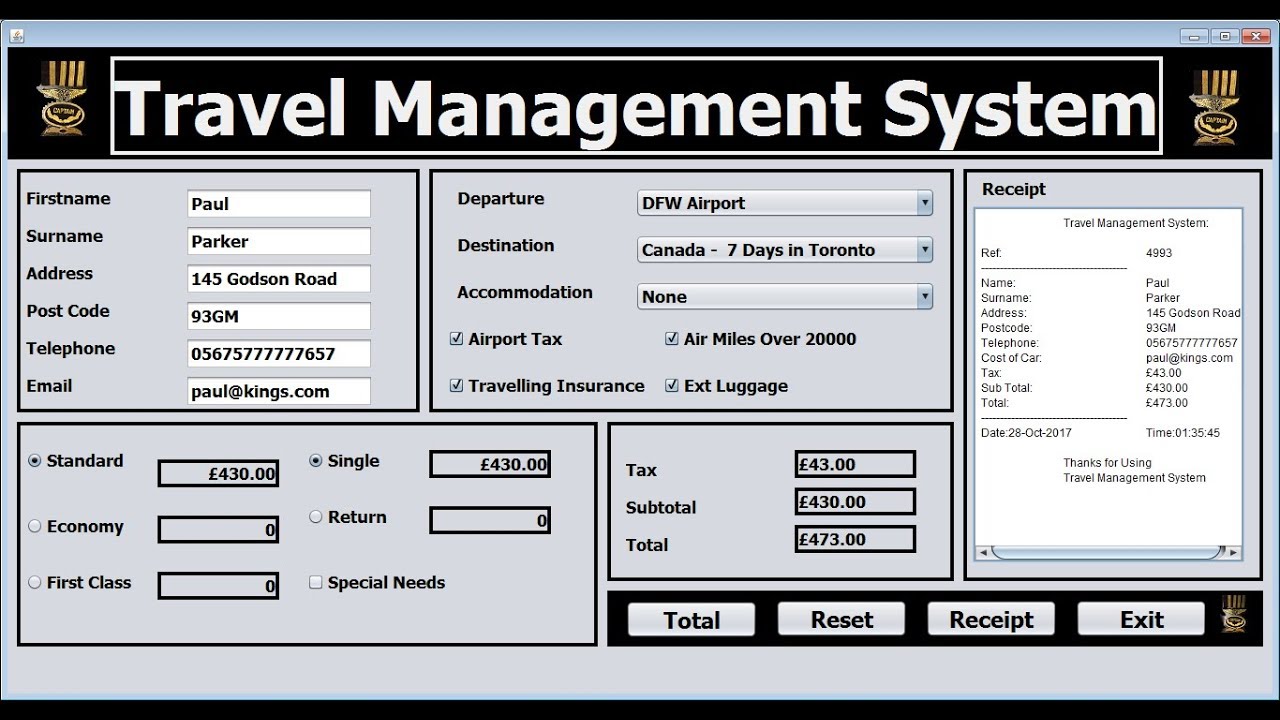Open the Destination dropdown showing Canada Toronto
This screenshot has height=720, width=1280.
pyautogui.click(x=785, y=250)
